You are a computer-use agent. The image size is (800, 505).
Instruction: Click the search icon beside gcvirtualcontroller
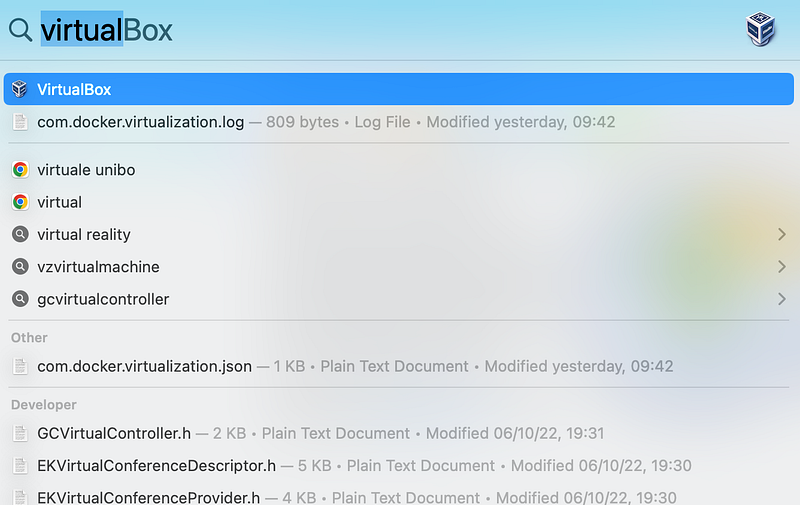(x=20, y=299)
